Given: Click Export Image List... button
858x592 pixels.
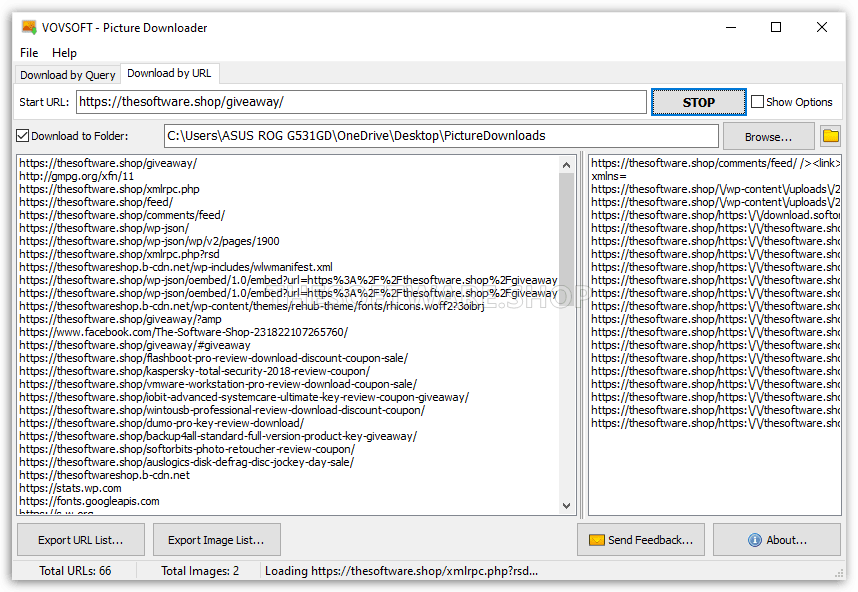Looking at the screenshot, I should point(217,540).
